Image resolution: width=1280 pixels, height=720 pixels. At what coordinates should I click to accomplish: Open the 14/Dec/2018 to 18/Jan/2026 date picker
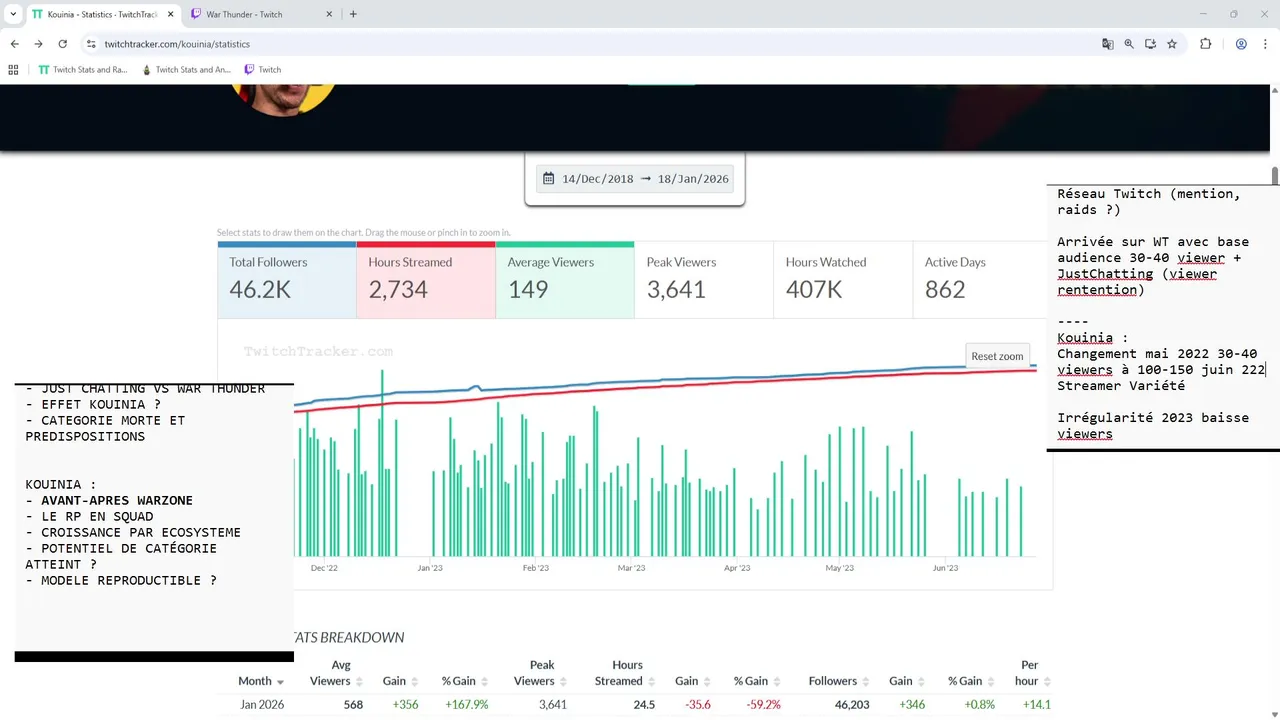[x=635, y=179]
